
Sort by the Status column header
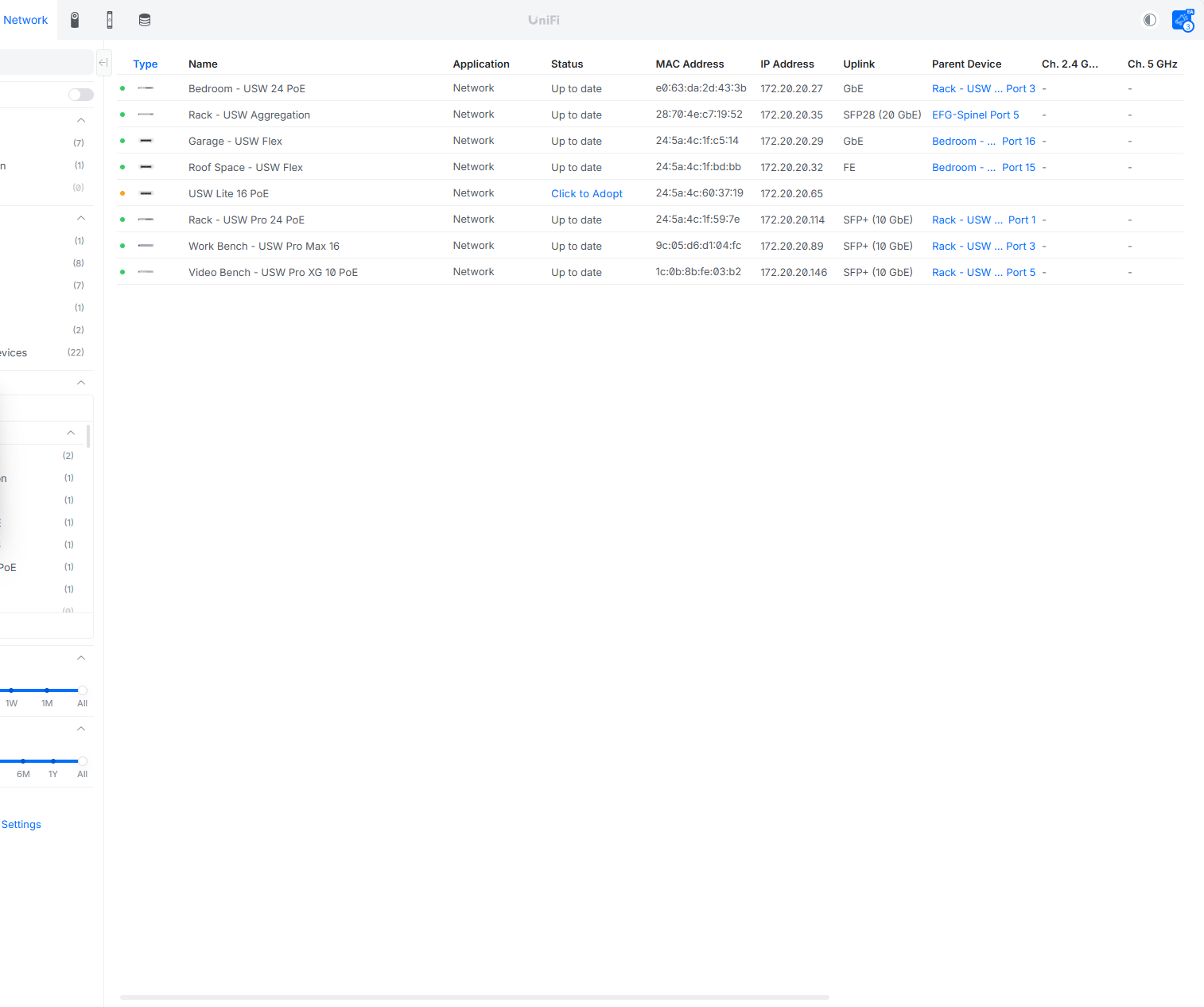[x=567, y=64]
